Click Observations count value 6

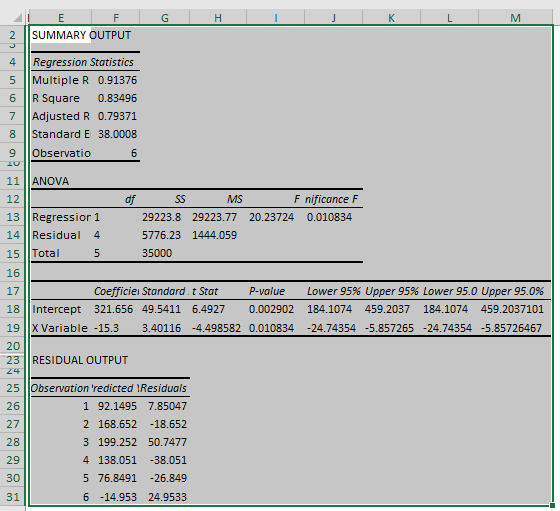tap(134, 153)
